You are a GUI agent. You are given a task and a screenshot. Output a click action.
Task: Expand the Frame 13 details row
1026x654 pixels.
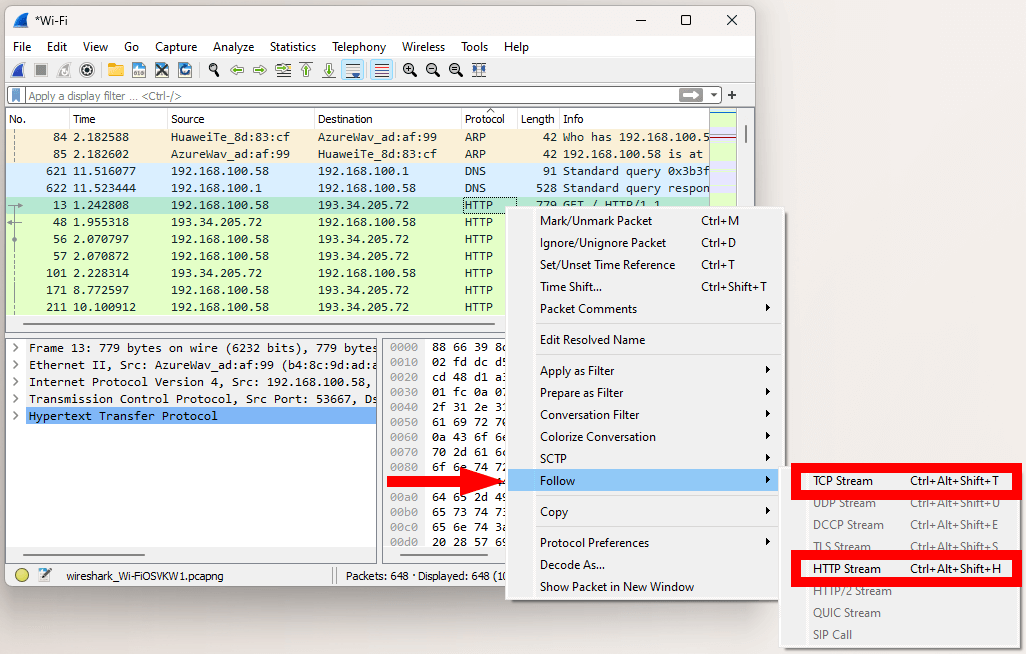coord(16,348)
